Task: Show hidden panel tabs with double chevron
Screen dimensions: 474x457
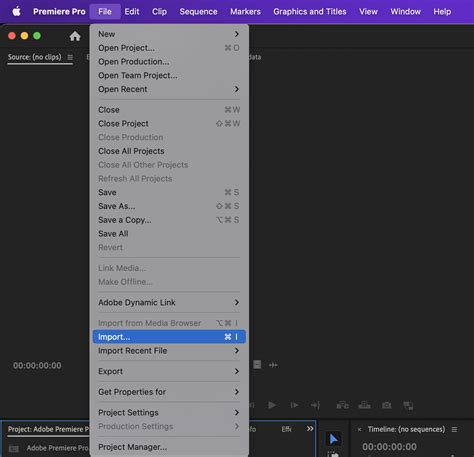Action: point(310,429)
